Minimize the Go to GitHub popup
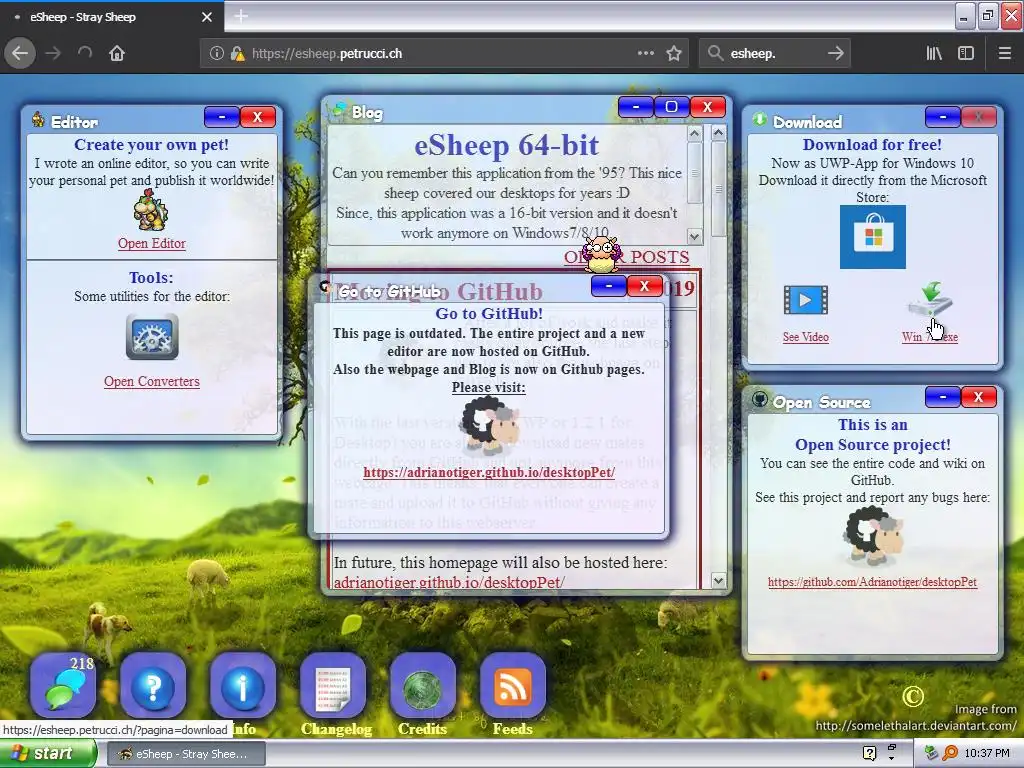The width and height of the screenshot is (1024, 768). 609,286
